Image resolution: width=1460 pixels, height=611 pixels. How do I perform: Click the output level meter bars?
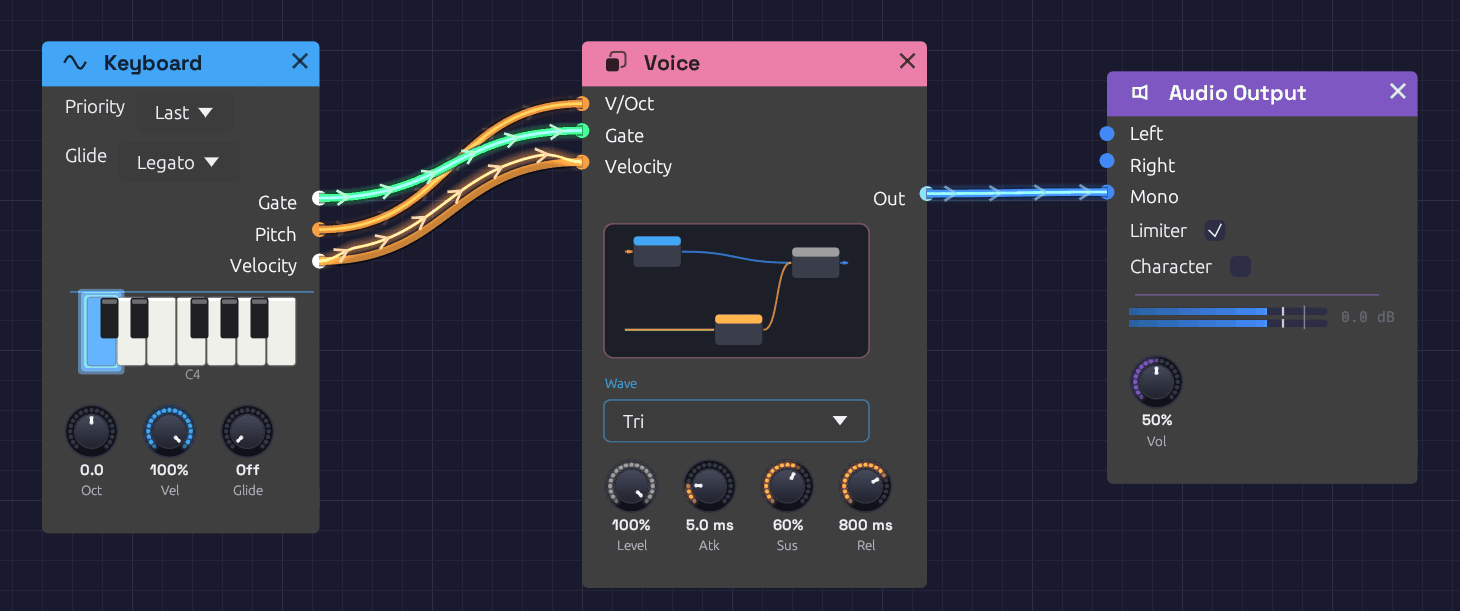pyautogui.click(x=1228, y=317)
